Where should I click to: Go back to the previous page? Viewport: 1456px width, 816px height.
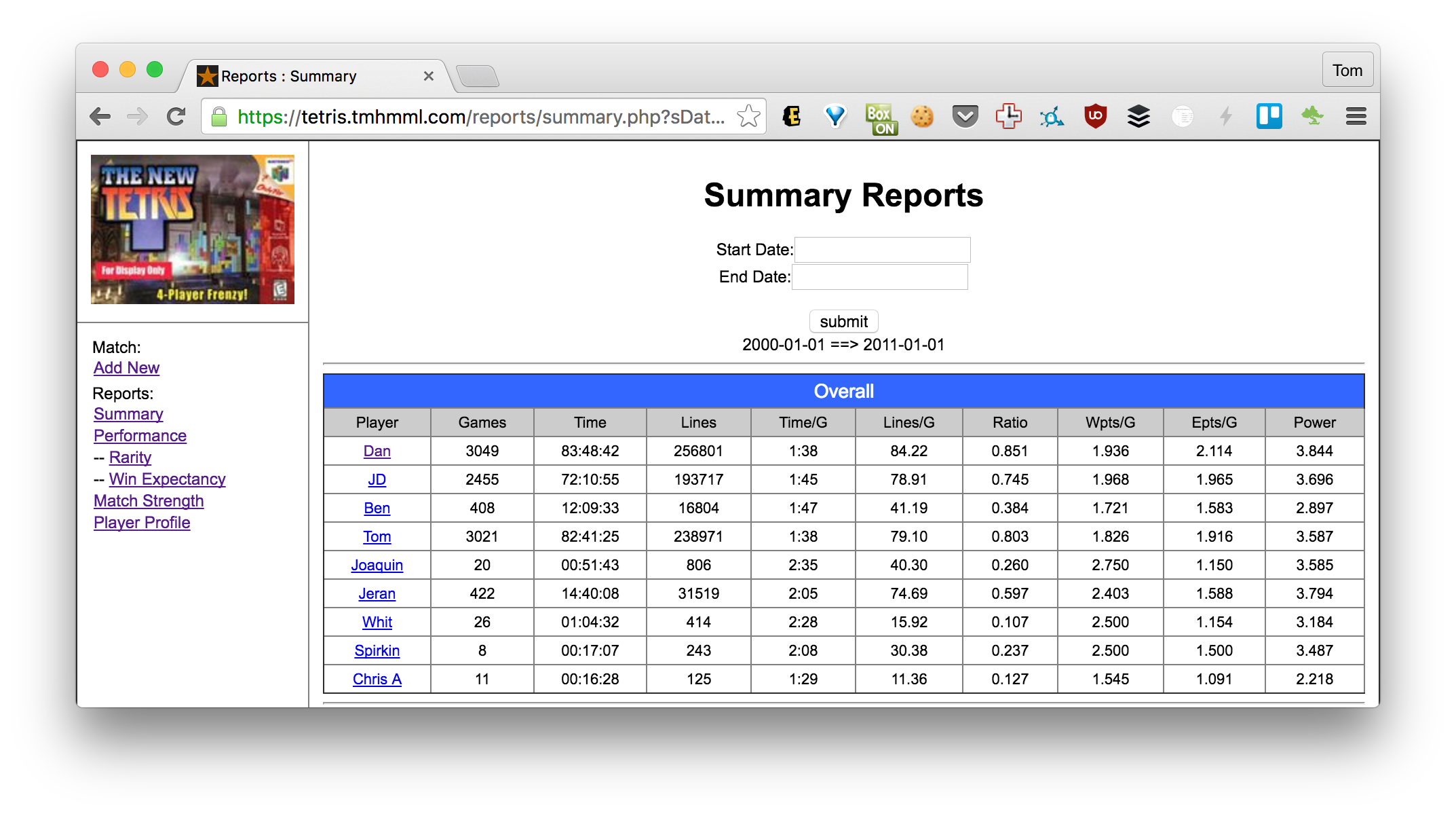100,117
